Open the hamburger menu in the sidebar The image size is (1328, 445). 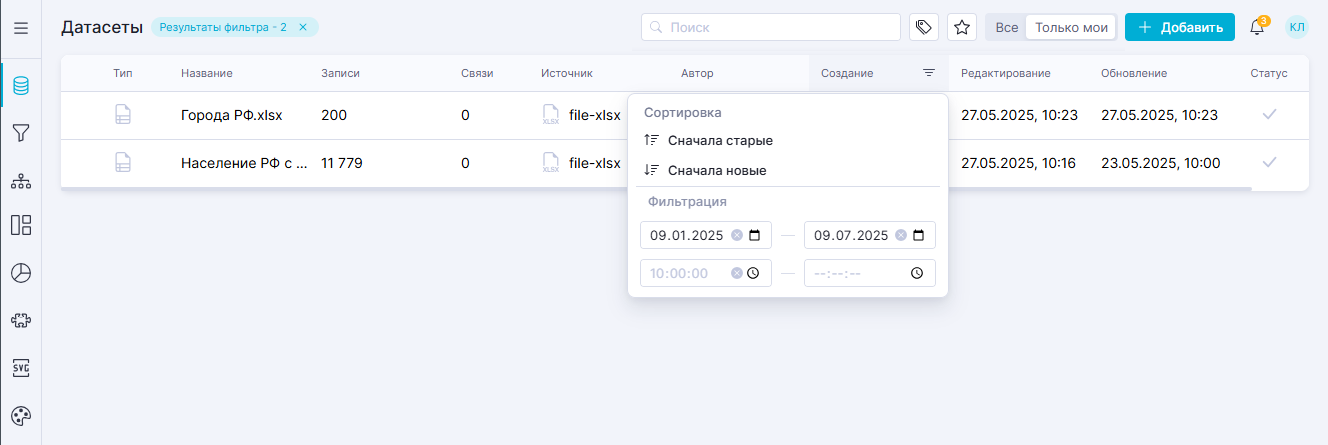20,28
